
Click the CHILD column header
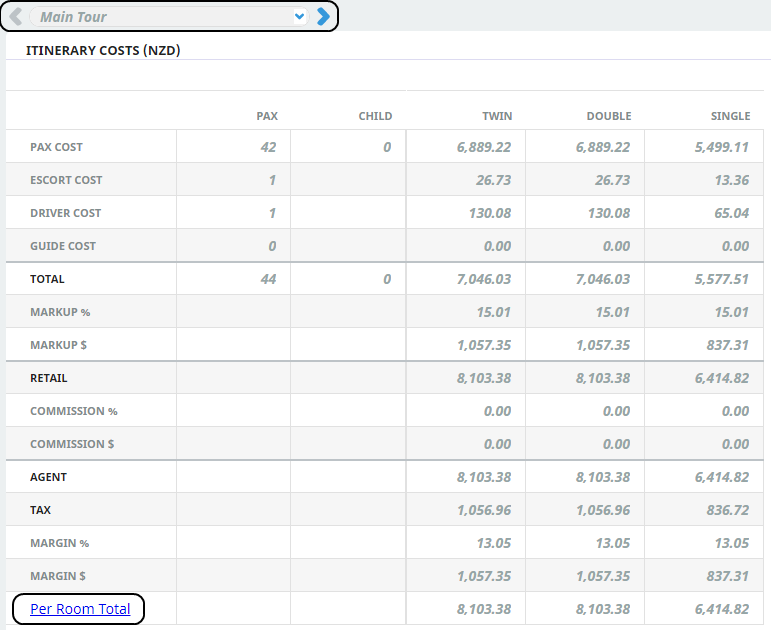pos(375,116)
